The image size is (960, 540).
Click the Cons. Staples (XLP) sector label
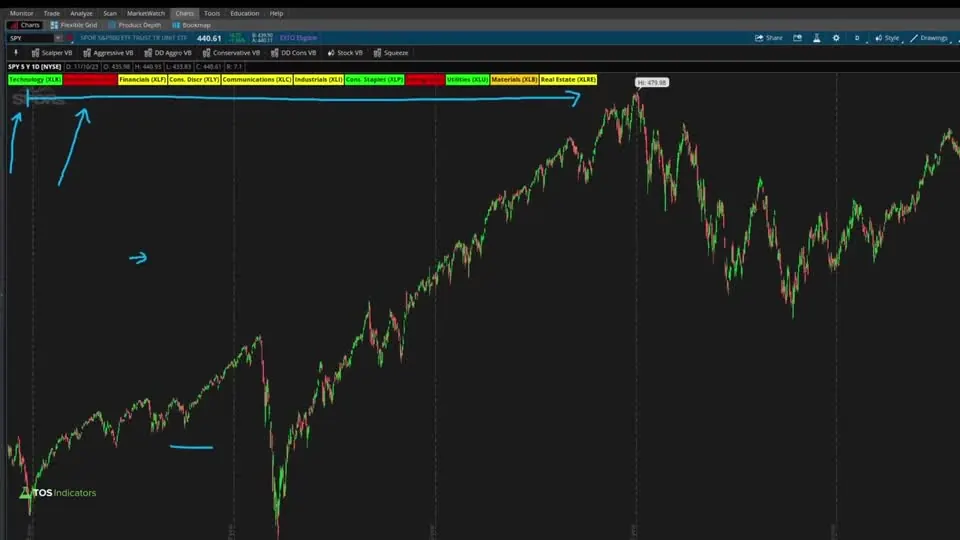click(374, 80)
